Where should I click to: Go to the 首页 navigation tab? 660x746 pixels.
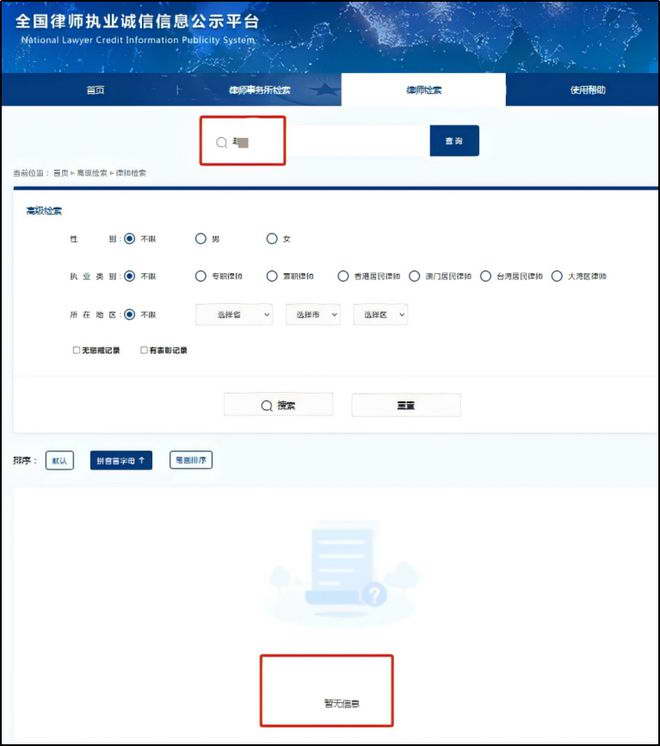click(95, 90)
